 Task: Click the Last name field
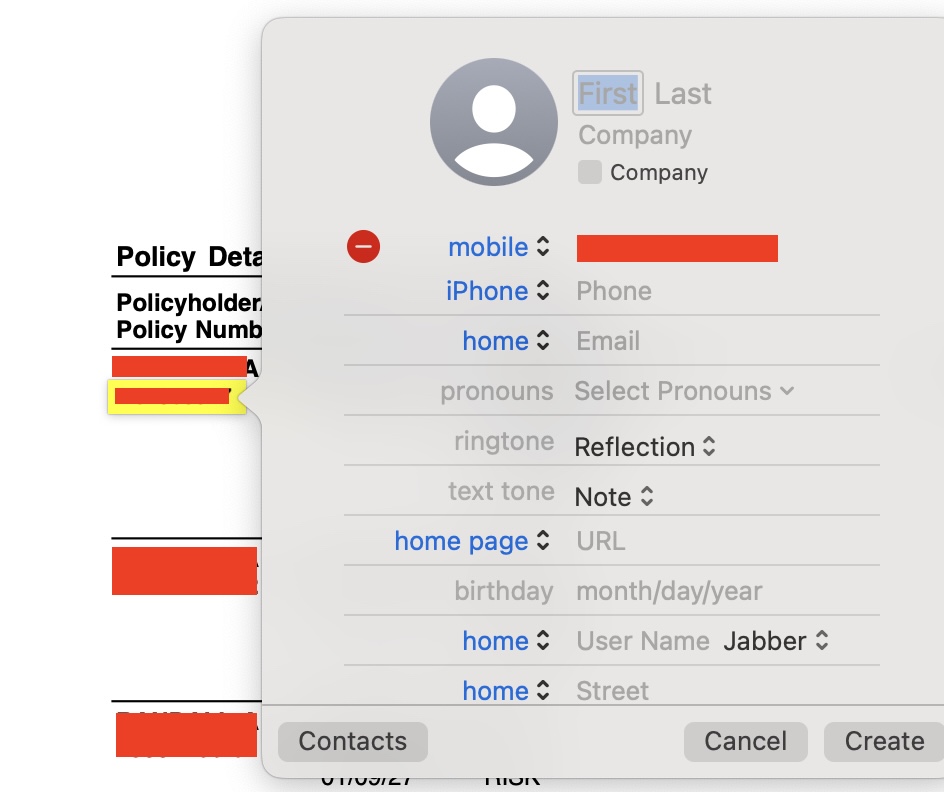tap(683, 93)
